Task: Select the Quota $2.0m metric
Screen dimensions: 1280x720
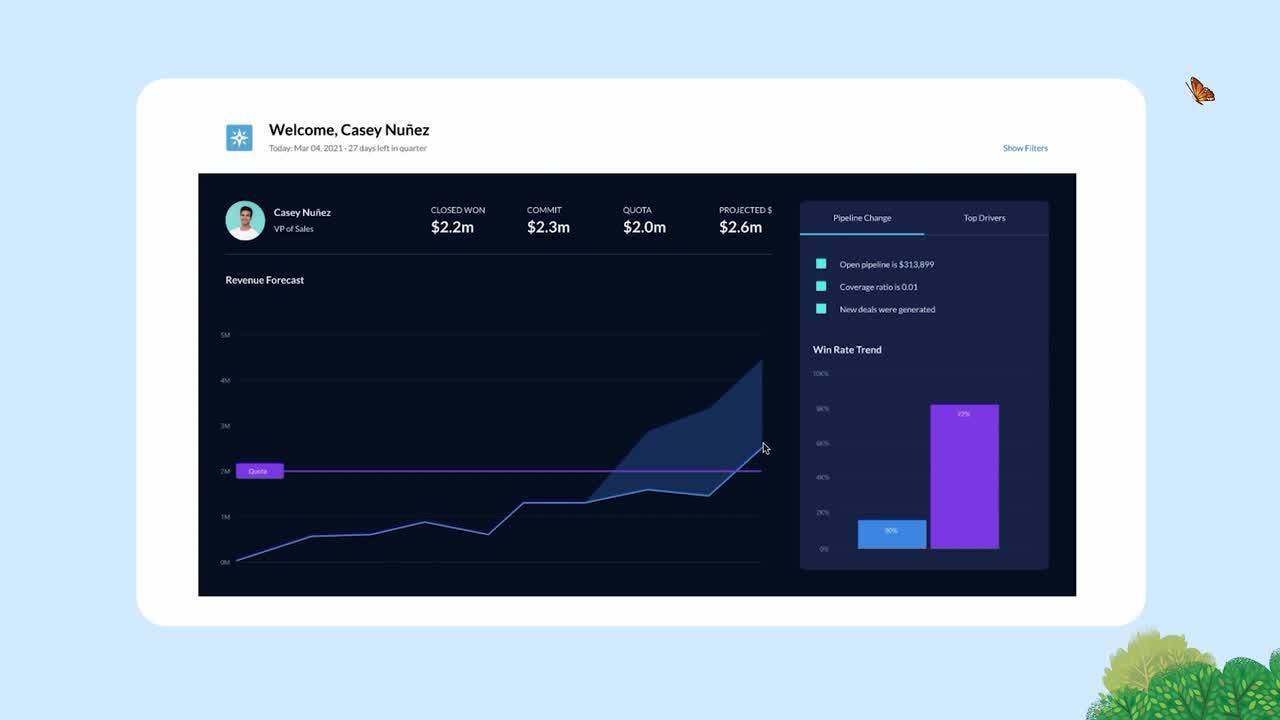Action: [x=641, y=221]
